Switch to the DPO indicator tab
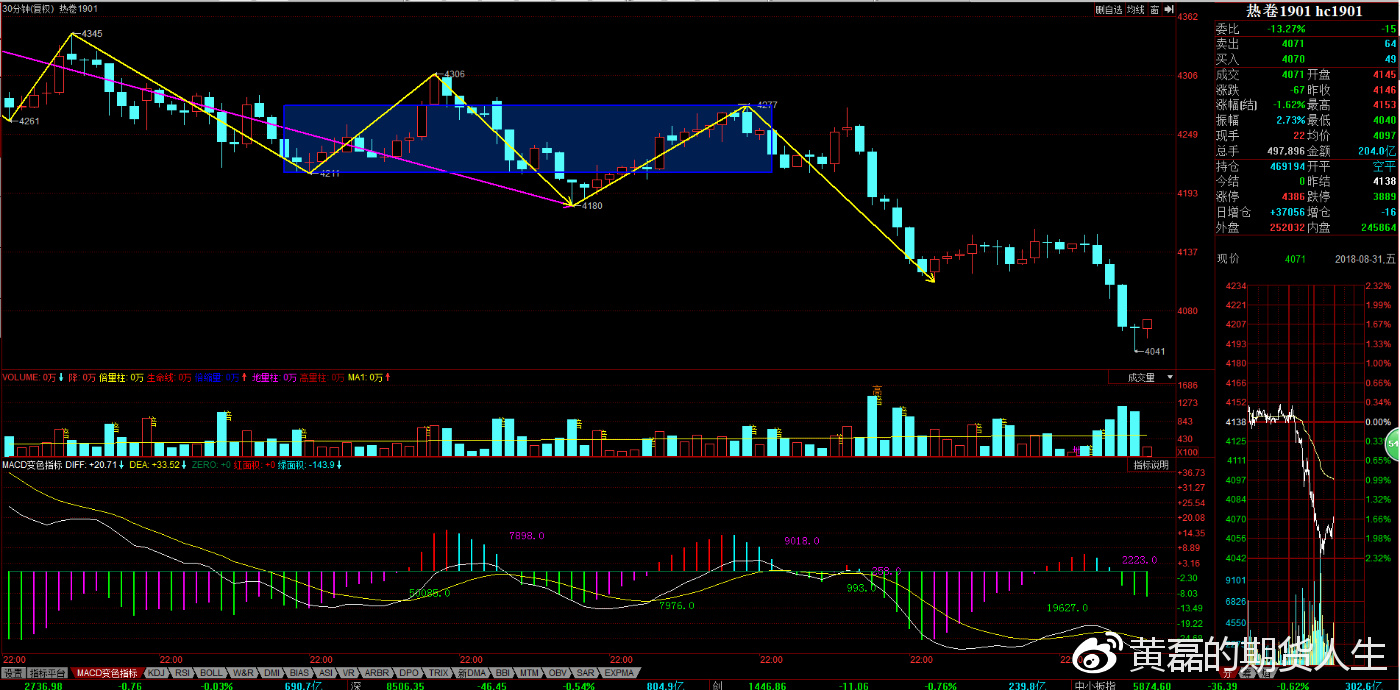Image resolution: width=1400 pixels, height=690 pixels. click(408, 673)
